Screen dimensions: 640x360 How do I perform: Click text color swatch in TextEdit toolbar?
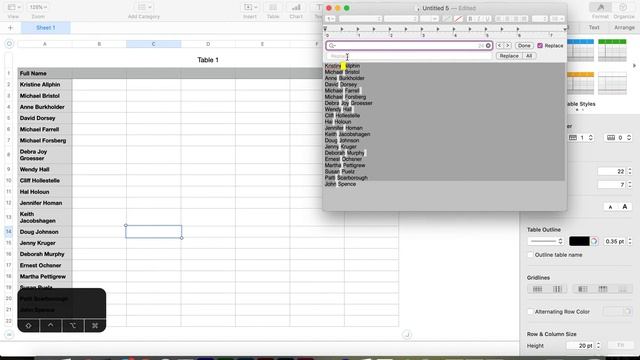[x=447, y=19]
